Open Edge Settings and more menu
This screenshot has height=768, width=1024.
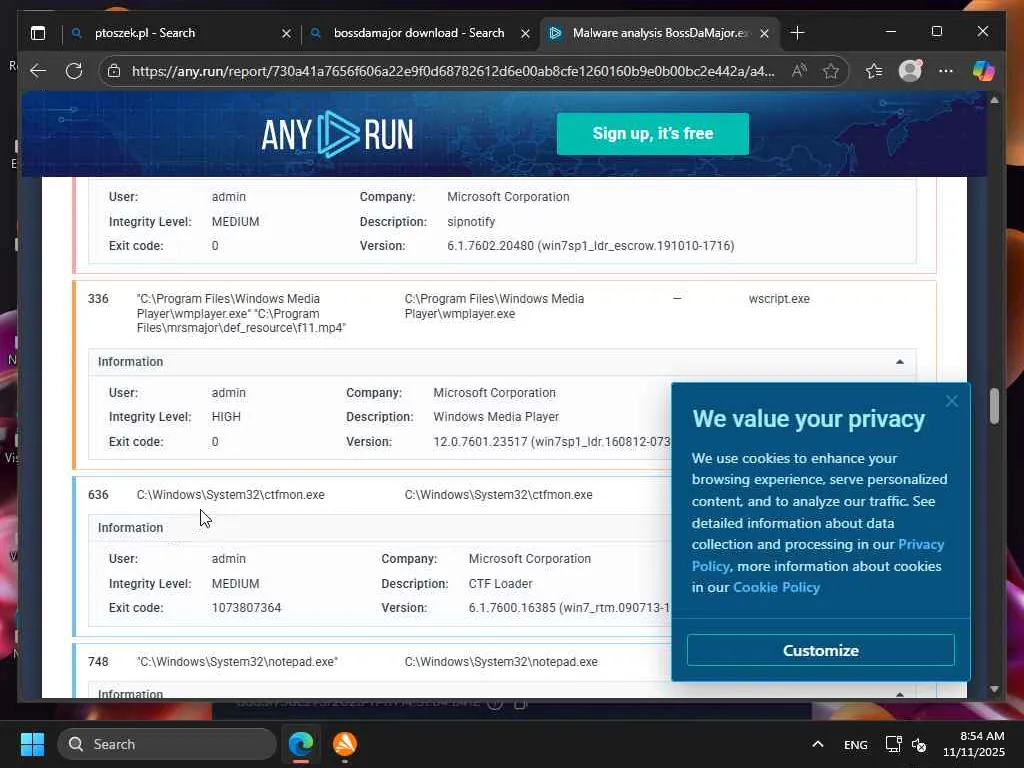pos(946,71)
